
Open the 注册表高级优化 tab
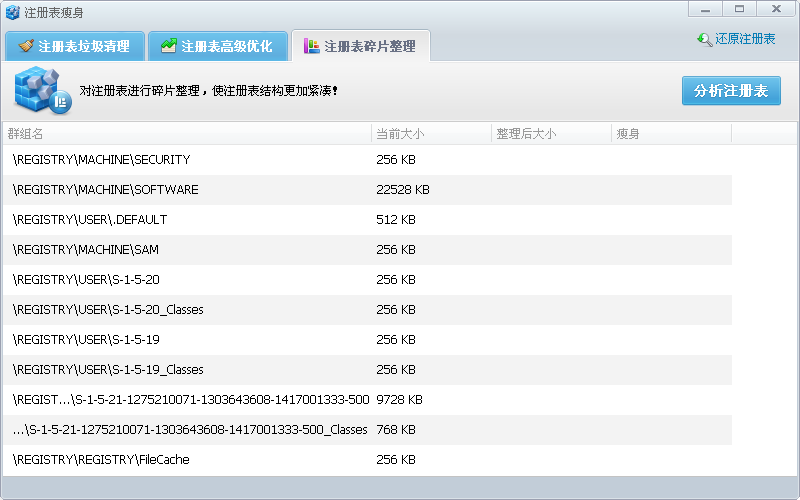click(x=218, y=46)
